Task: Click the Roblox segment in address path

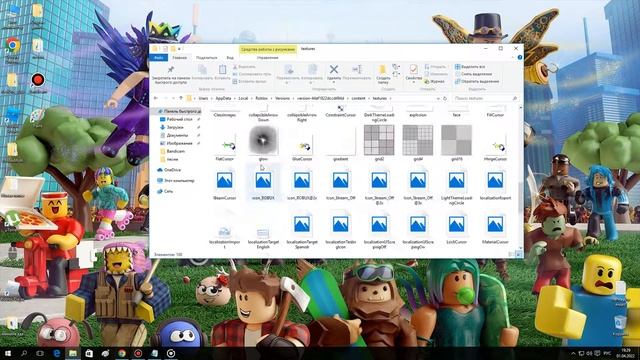Action: click(x=261, y=98)
